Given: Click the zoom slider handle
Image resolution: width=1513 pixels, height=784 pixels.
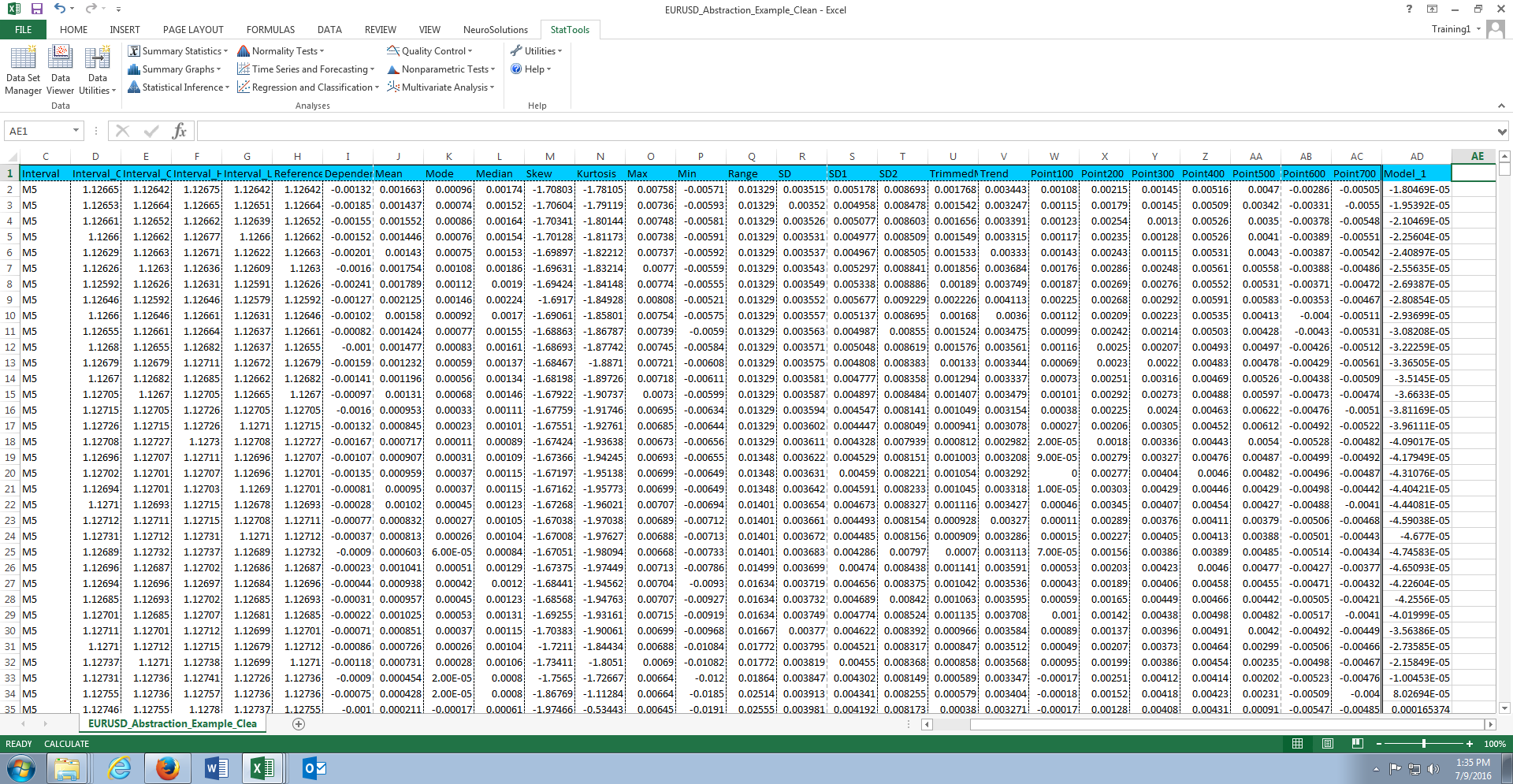Looking at the screenshot, I should coord(1424,744).
